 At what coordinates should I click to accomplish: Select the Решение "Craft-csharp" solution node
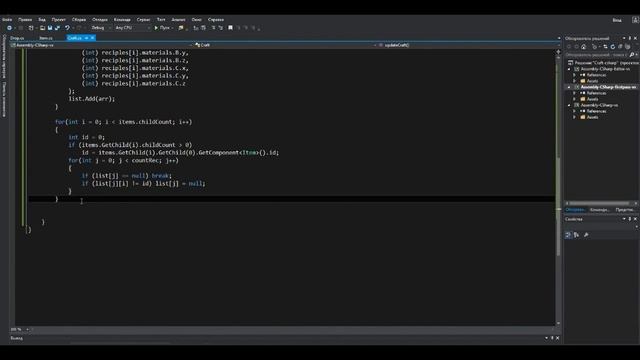point(603,63)
